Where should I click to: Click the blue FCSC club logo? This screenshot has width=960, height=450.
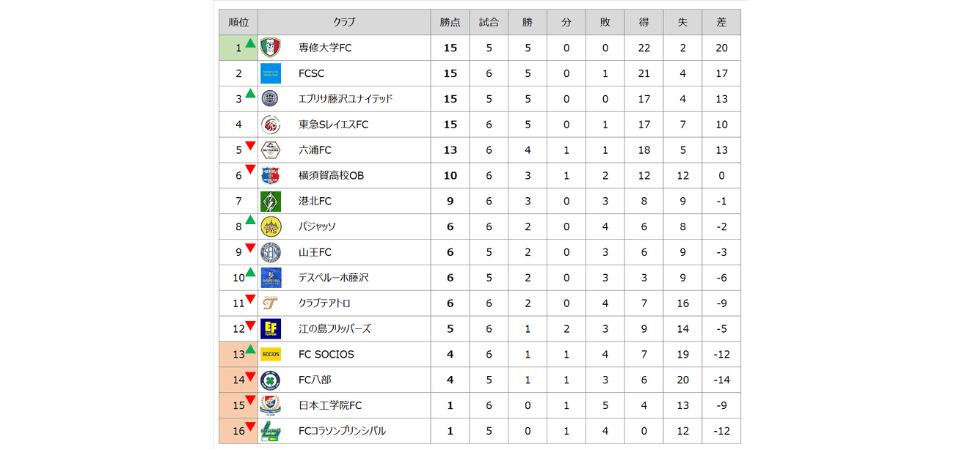pyautogui.click(x=270, y=73)
